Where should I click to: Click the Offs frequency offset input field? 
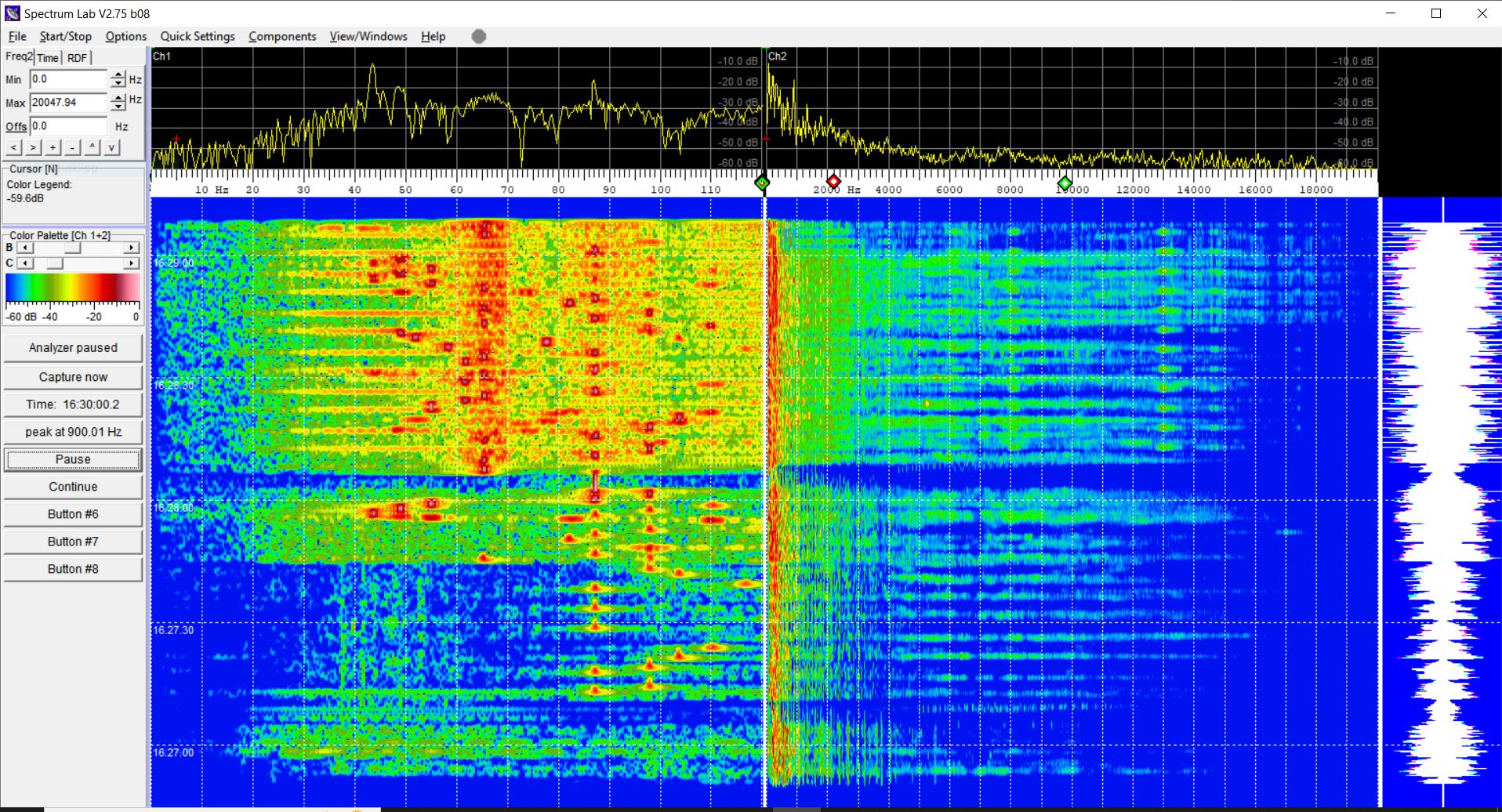tap(68, 125)
